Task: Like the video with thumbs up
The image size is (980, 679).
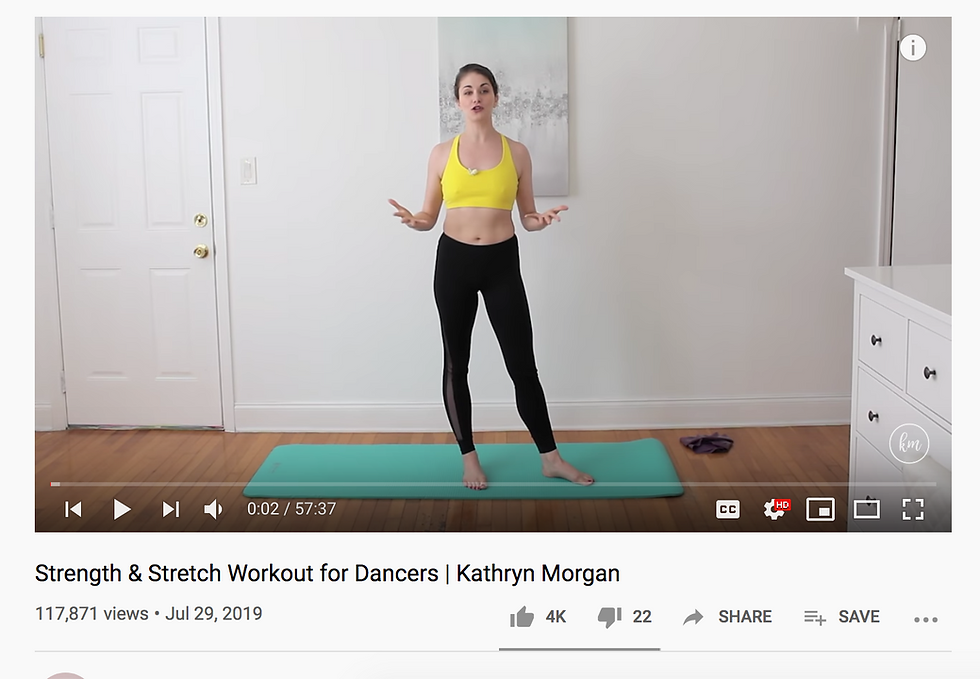Action: 538,617
